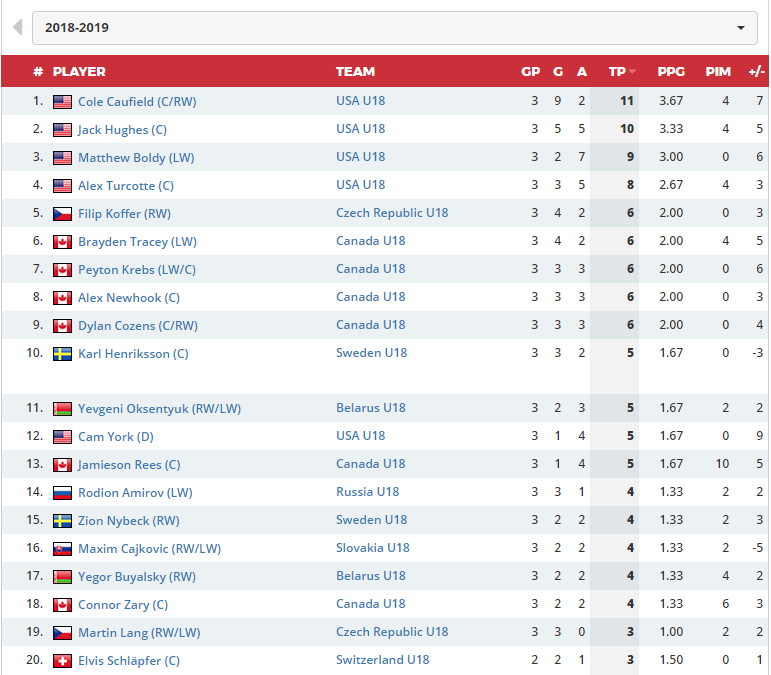Open Cole Caufield player profile
The height and width of the screenshot is (675, 771).
[x=137, y=102]
